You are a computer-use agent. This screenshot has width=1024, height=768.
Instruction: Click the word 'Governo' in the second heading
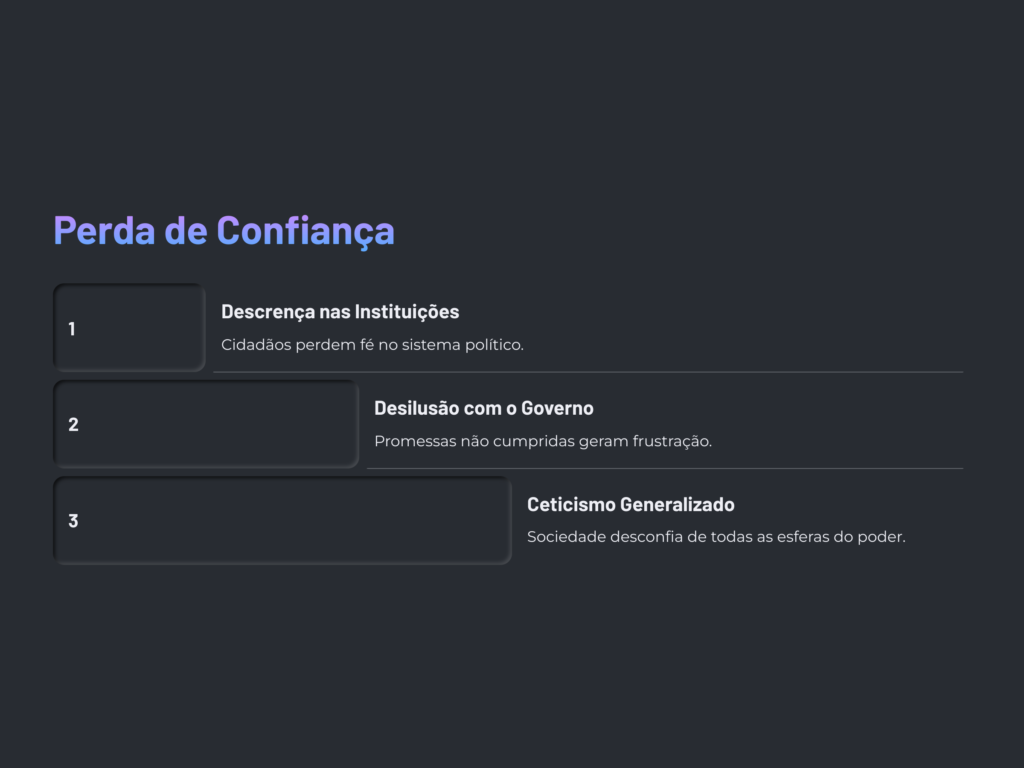[557, 408]
